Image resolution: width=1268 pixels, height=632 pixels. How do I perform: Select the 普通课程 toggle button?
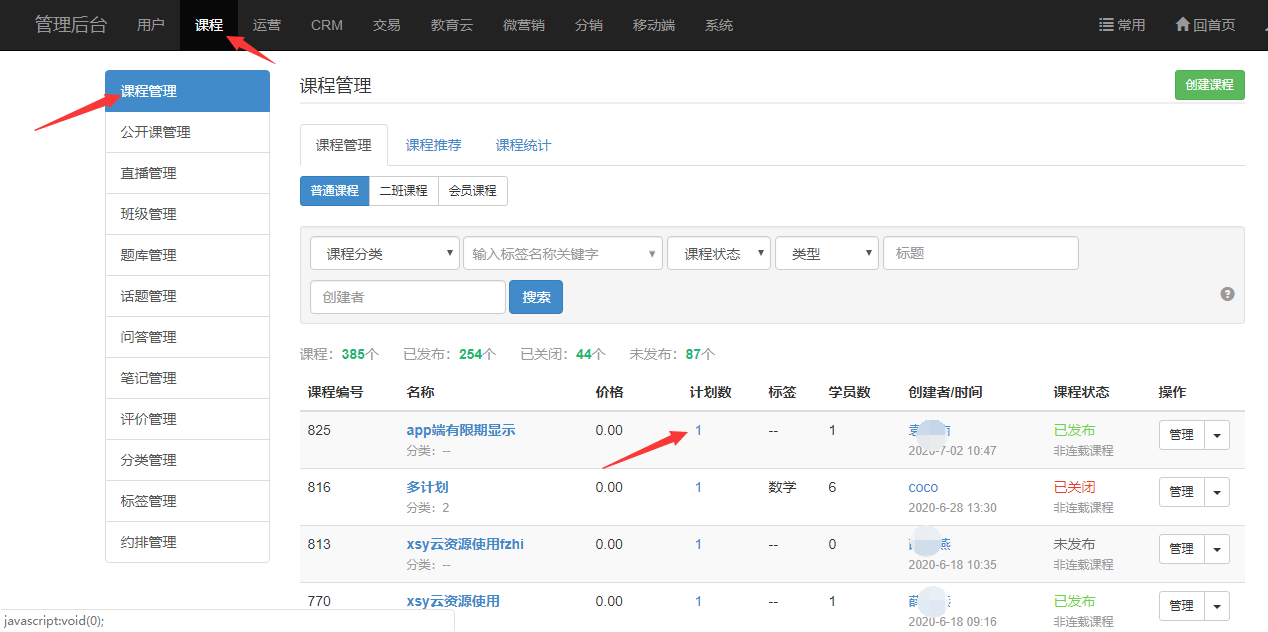click(334, 191)
